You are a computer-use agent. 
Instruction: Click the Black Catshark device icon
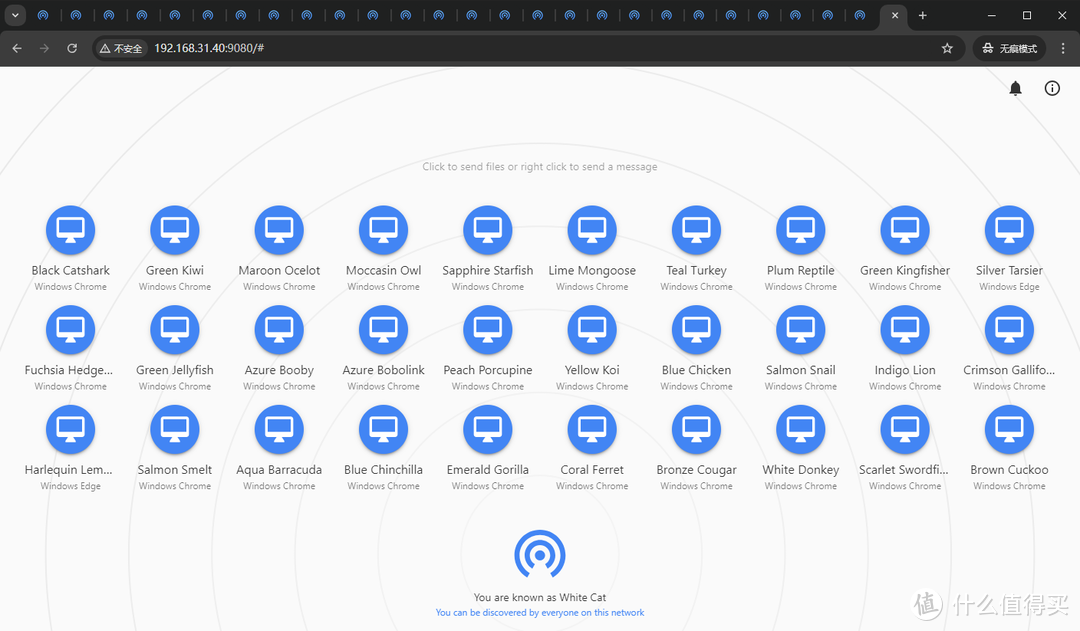coord(70,230)
